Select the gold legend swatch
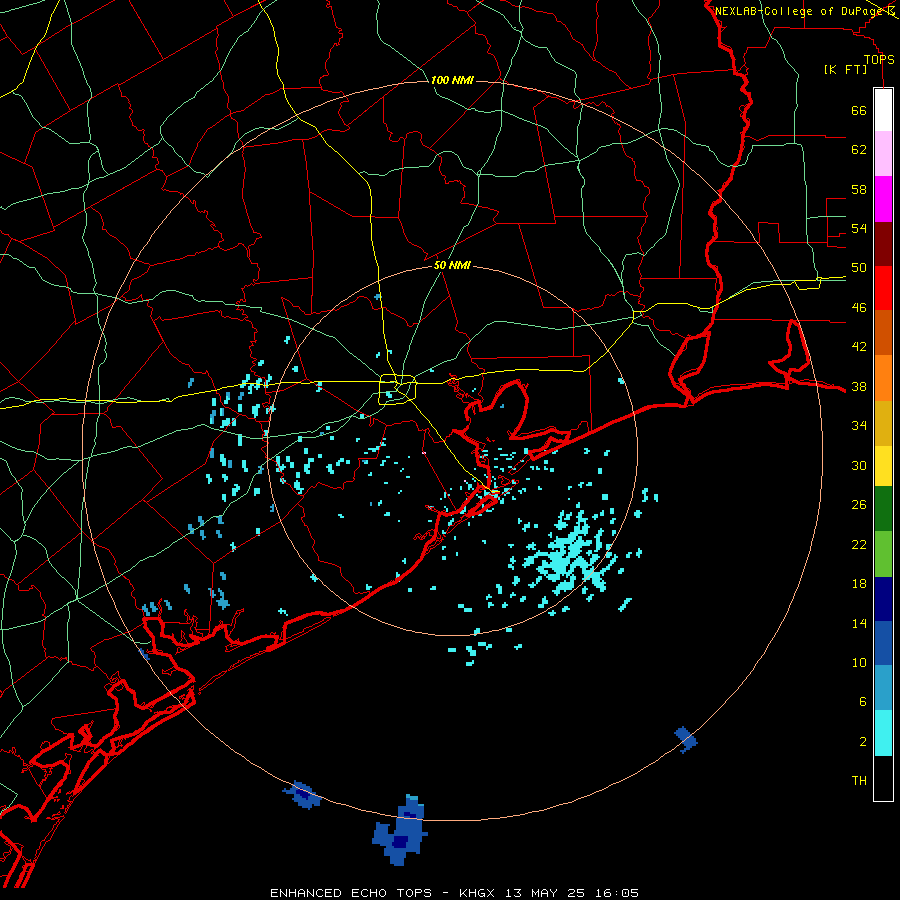 883,424
